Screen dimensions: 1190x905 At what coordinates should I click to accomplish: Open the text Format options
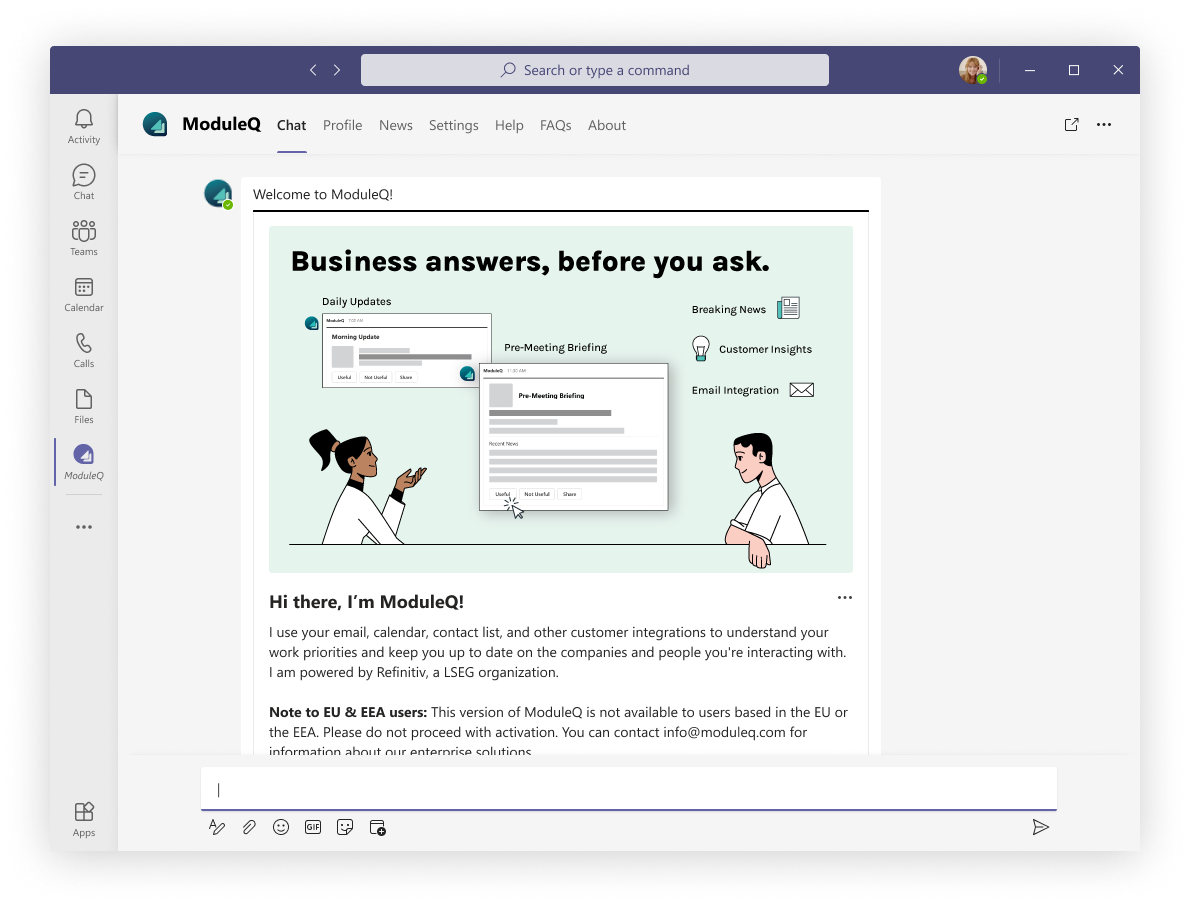point(217,827)
